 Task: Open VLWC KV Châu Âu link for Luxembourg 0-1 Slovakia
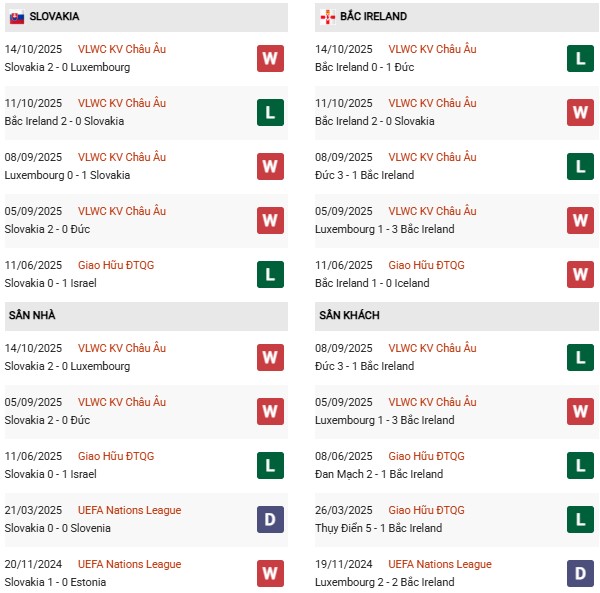coord(122,157)
